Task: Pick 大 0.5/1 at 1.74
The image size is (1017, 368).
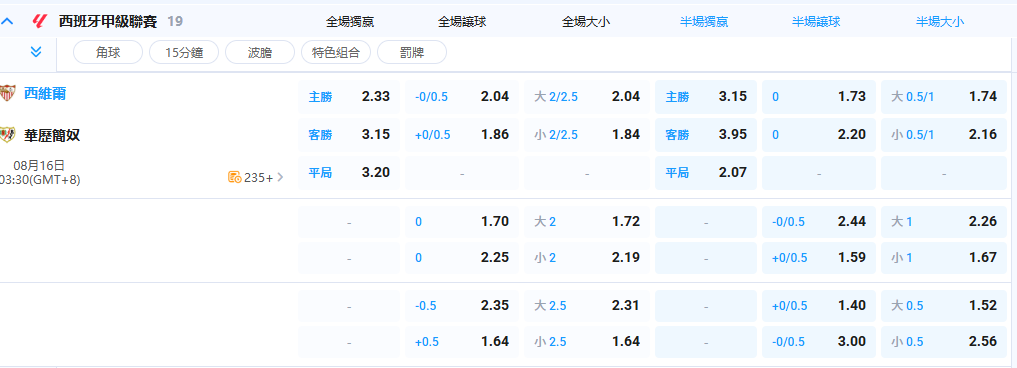Action: [x=944, y=97]
